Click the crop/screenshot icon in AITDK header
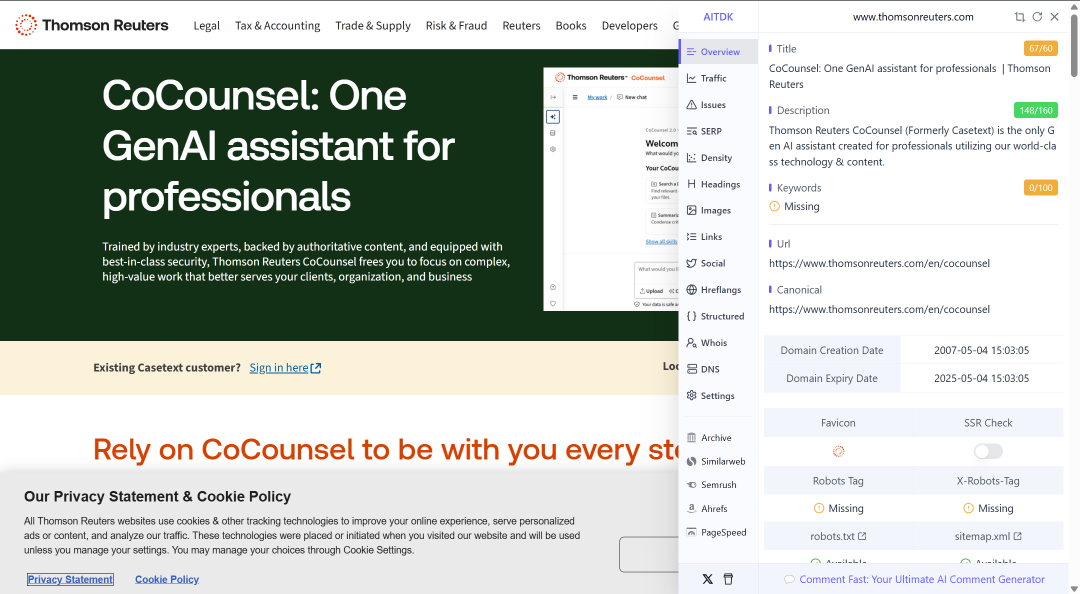Screen dimensions: 1080x594 [1019, 17]
